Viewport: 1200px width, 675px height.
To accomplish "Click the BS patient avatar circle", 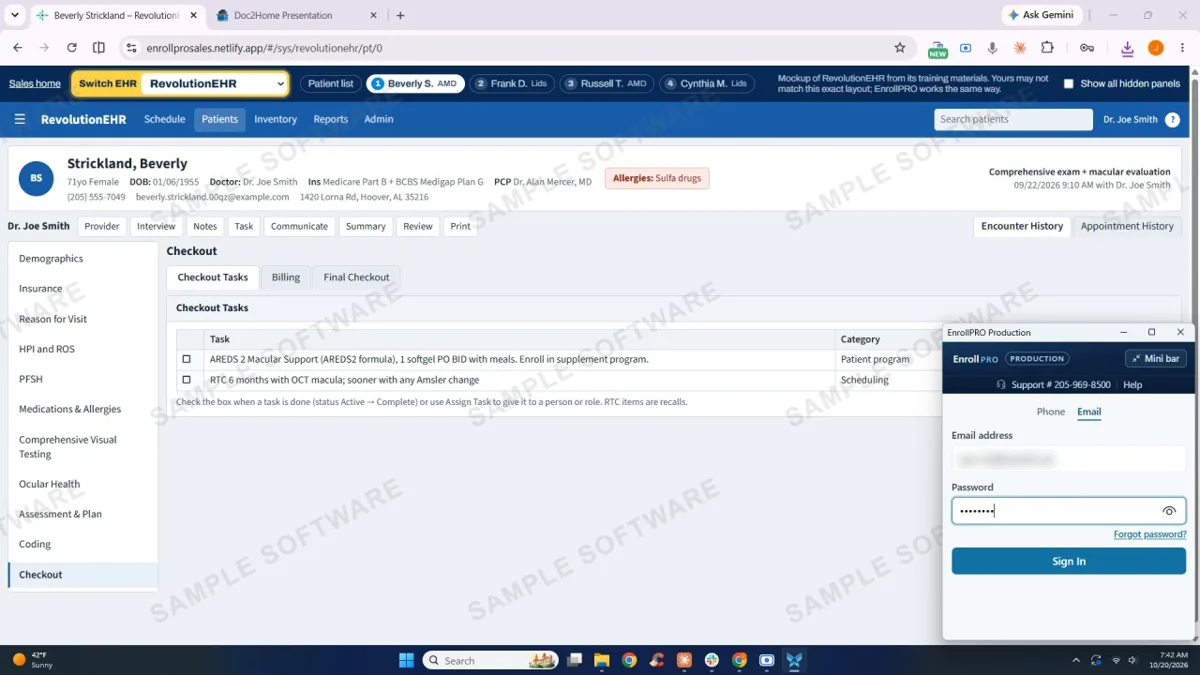I will 36,178.
